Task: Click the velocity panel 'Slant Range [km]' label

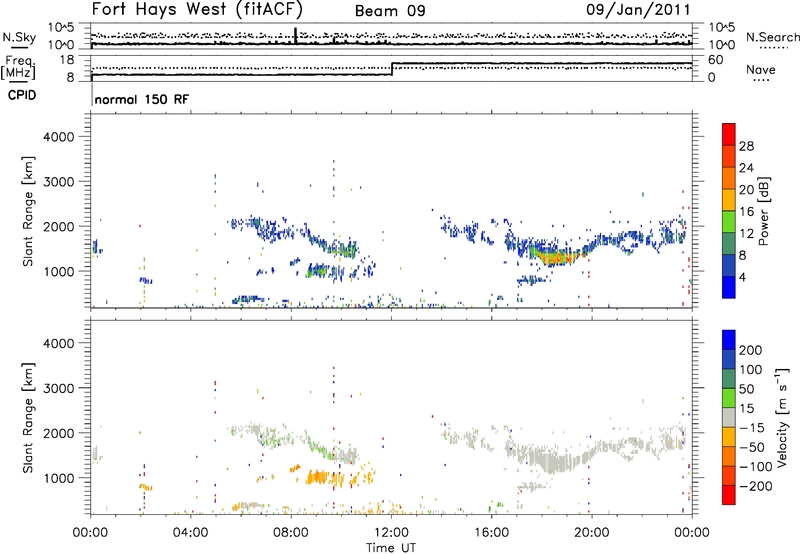Action: pos(28,417)
